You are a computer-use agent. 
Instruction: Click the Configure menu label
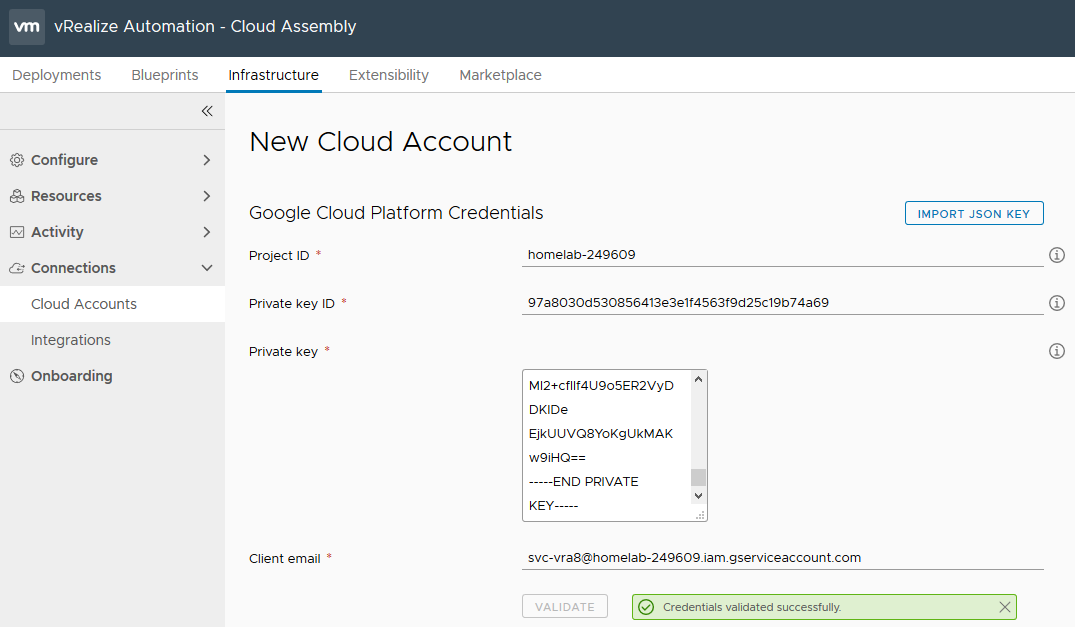64,160
